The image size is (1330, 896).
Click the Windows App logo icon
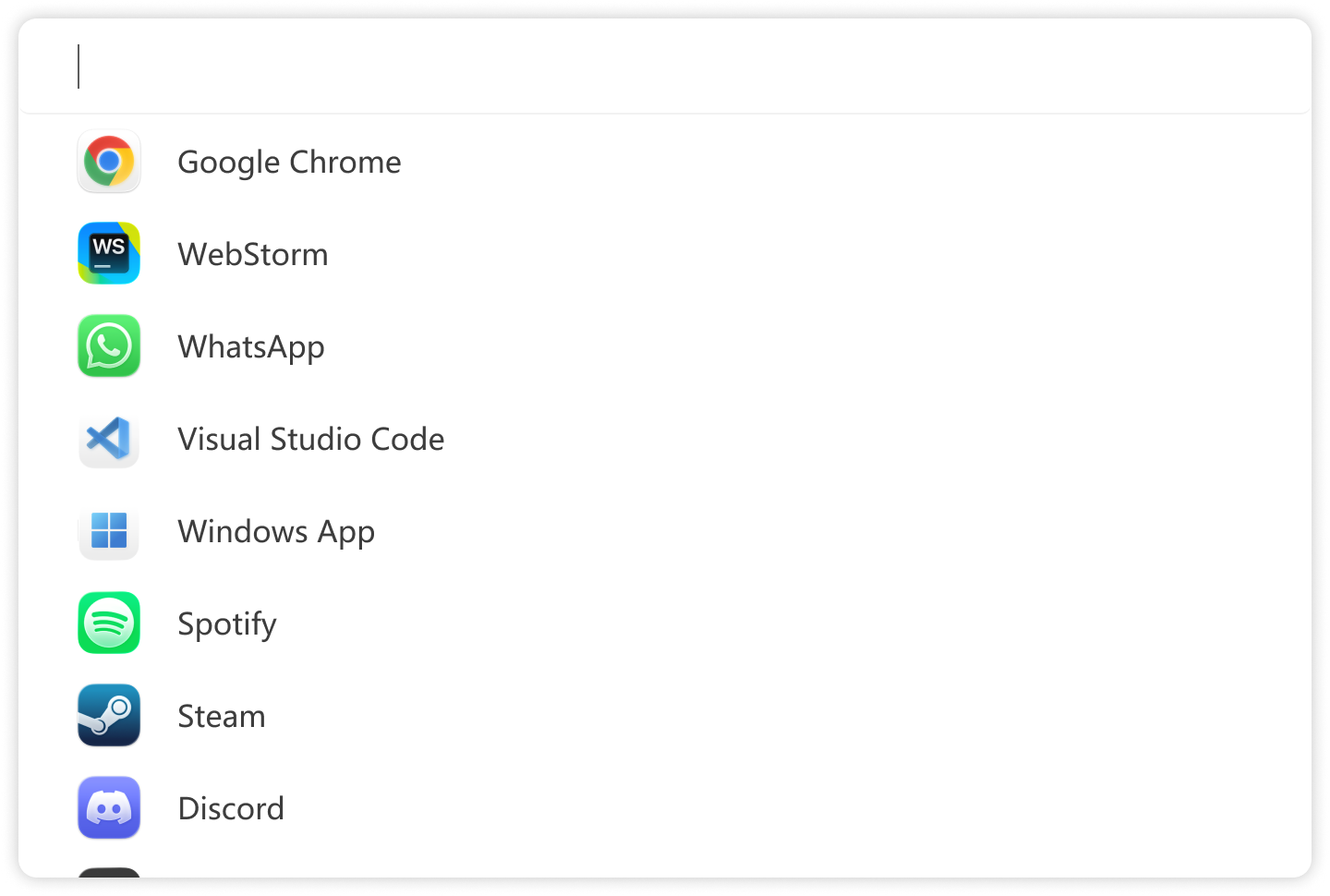tap(109, 531)
